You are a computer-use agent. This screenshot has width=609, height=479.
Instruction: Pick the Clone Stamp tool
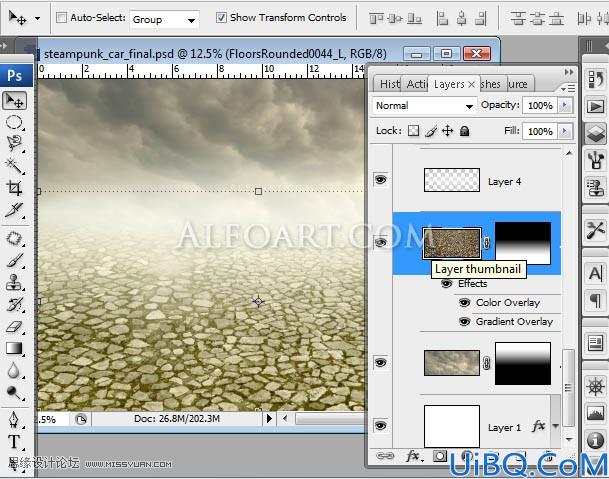pyautogui.click(x=14, y=282)
